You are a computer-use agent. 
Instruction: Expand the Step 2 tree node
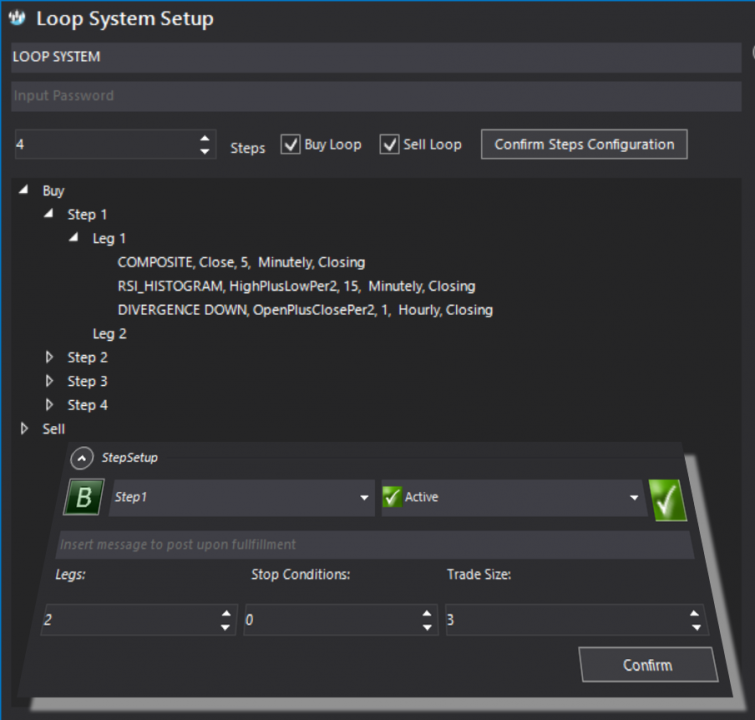(49, 357)
